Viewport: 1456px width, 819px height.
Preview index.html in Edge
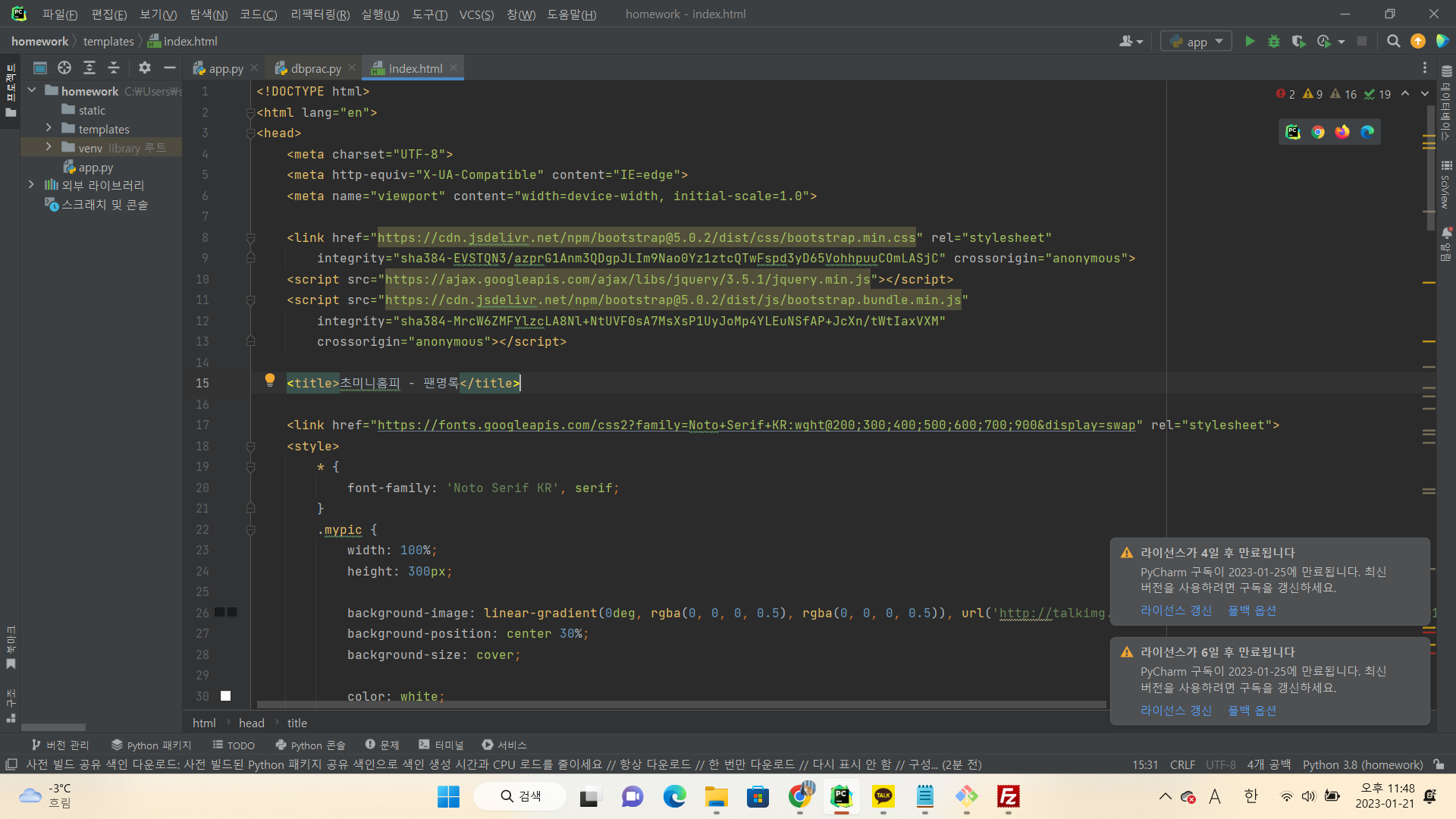[x=1367, y=132]
